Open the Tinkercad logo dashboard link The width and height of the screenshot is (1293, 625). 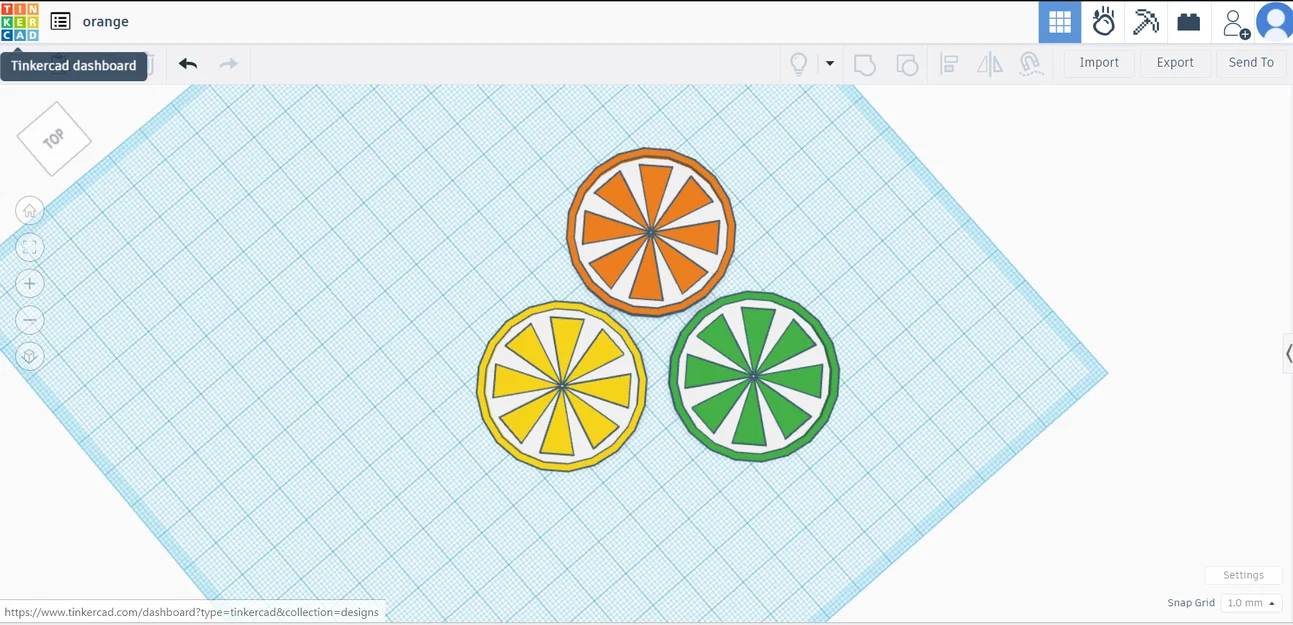tap(20, 21)
